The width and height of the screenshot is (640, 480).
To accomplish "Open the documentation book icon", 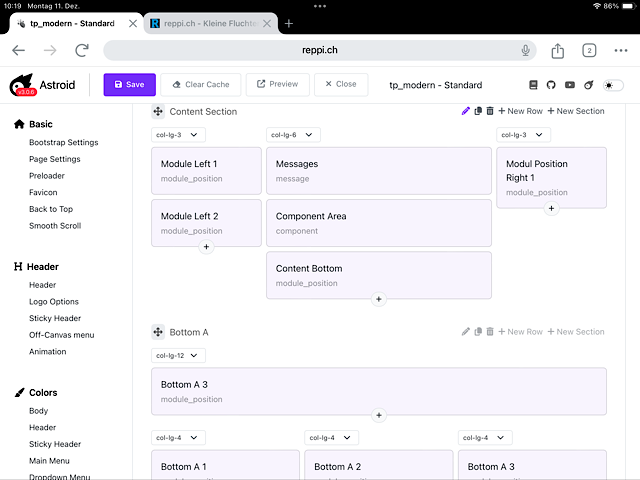I will (533, 85).
